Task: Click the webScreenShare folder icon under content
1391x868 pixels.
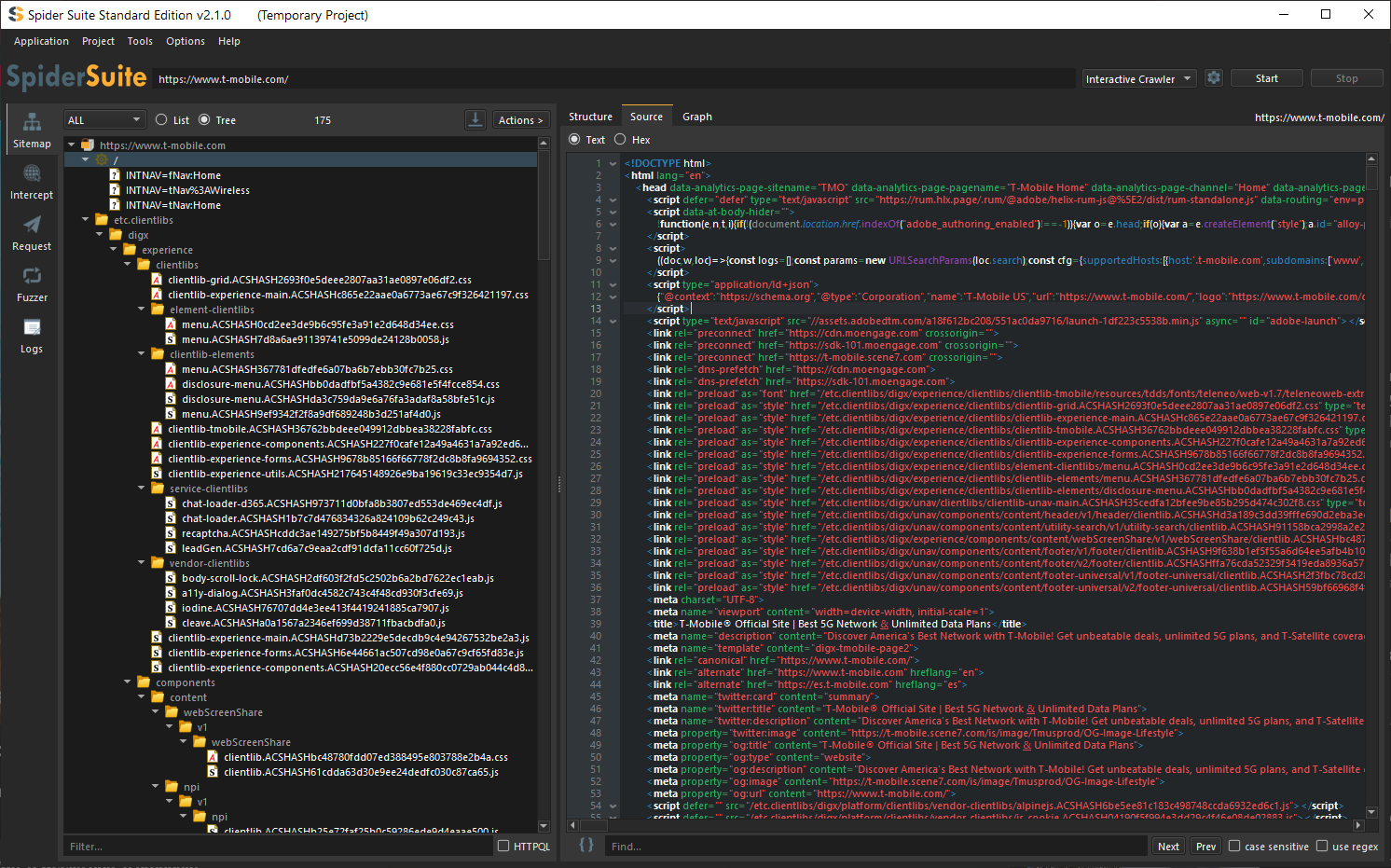Action: (172, 712)
